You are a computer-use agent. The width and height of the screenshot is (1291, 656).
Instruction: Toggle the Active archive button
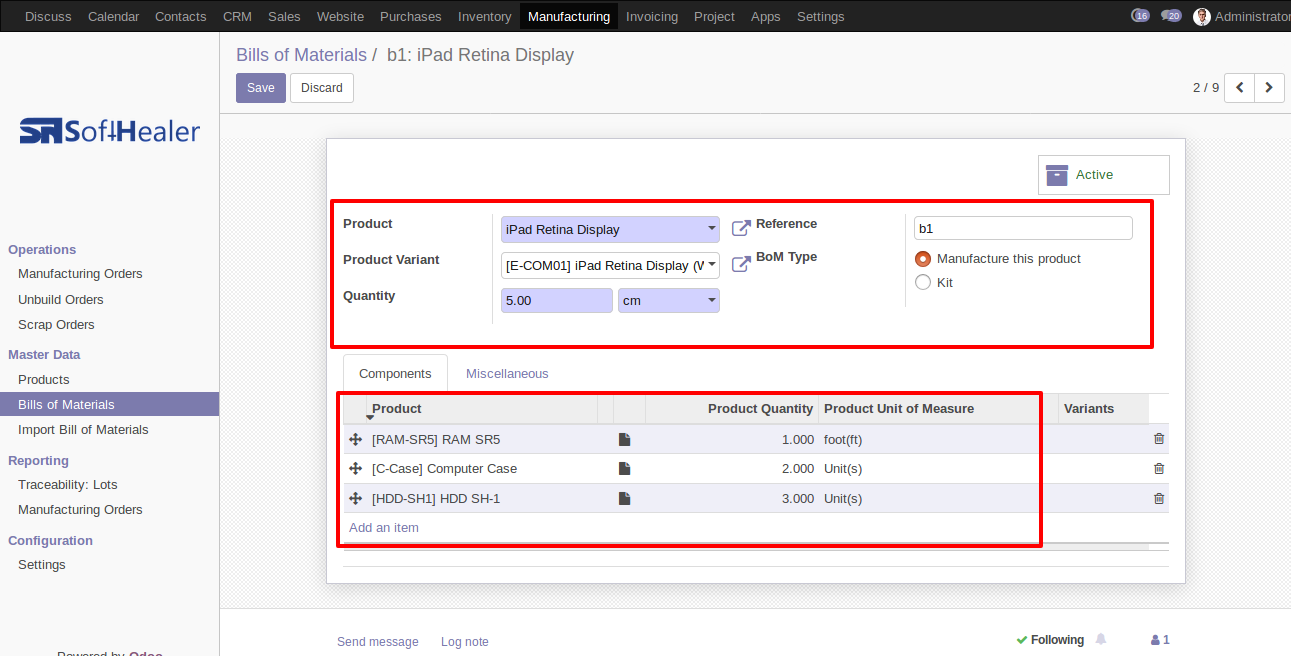coord(1104,175)
